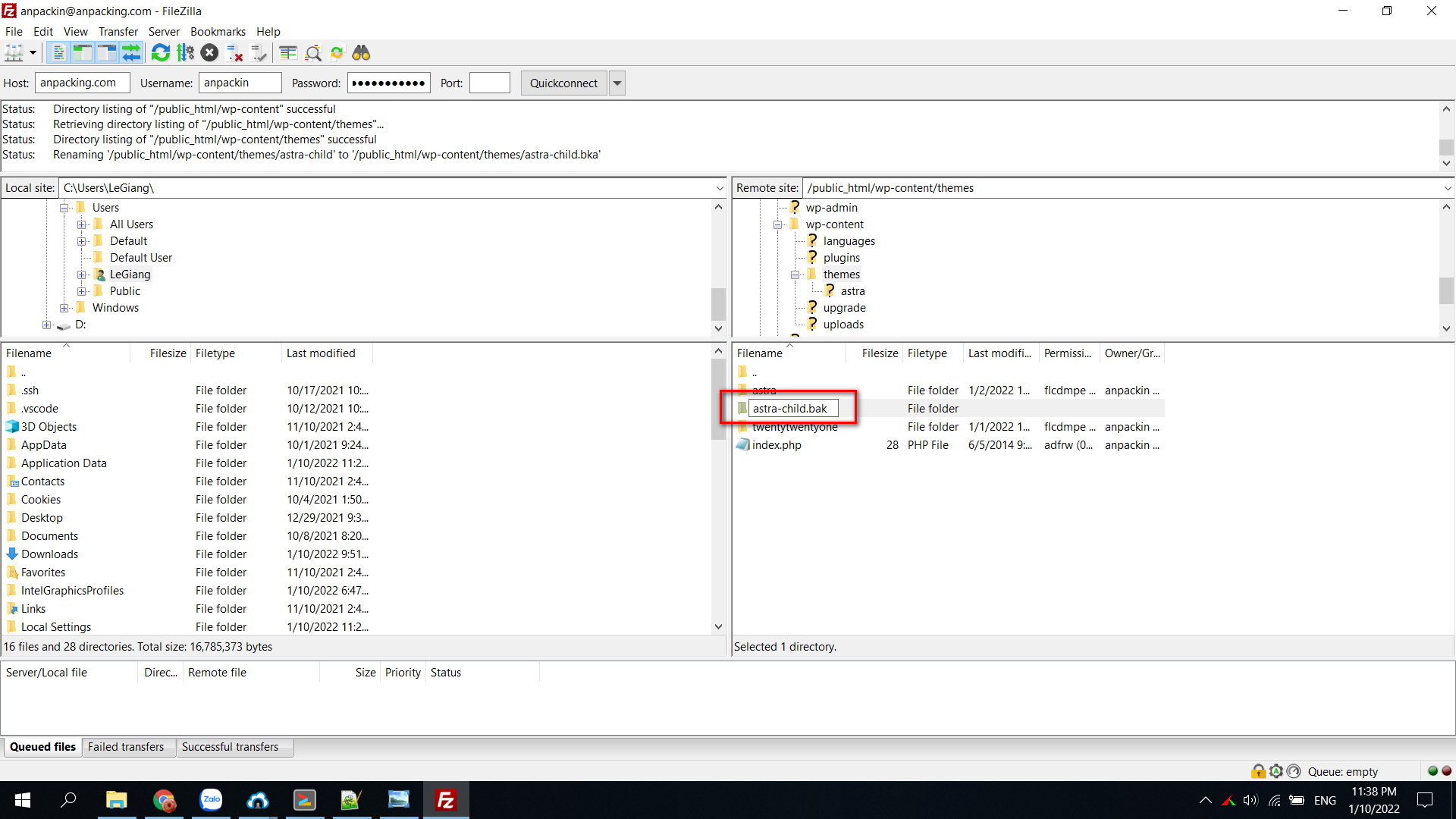This screenshot has width=1456, height=819.
Task: Search for files recursively with binoculars icon
Action: (x=361, y=53)
